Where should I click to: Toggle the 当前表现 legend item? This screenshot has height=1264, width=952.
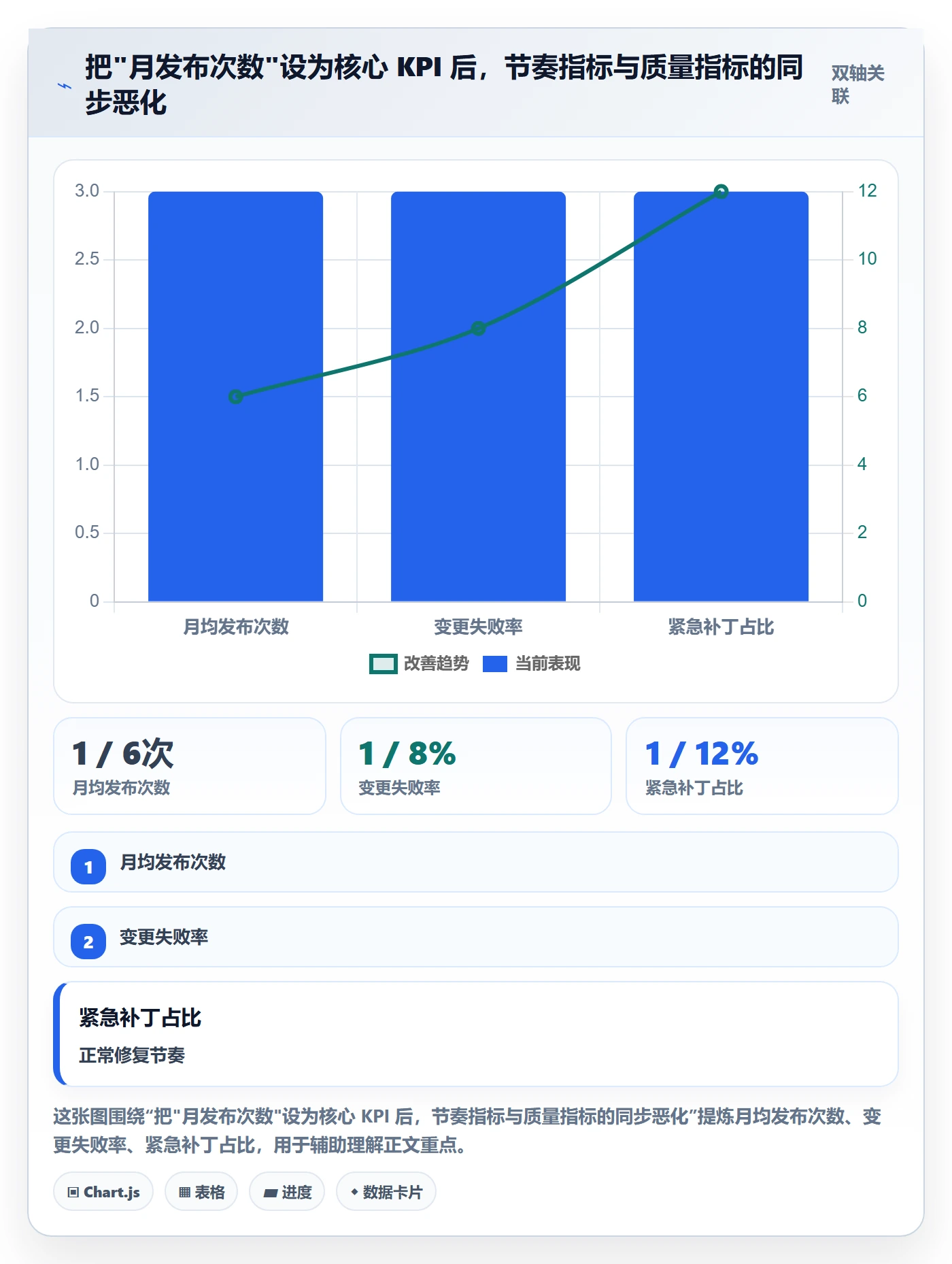click(x=532, y=663)
